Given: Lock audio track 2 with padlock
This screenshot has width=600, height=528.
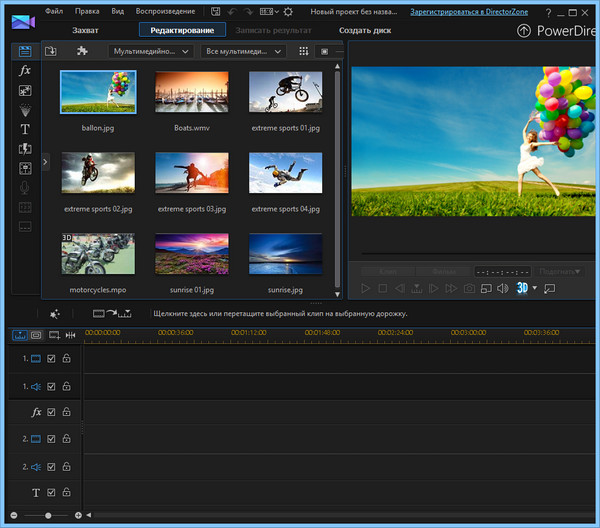Looking at the screenshot, I should tap(67, 466).
